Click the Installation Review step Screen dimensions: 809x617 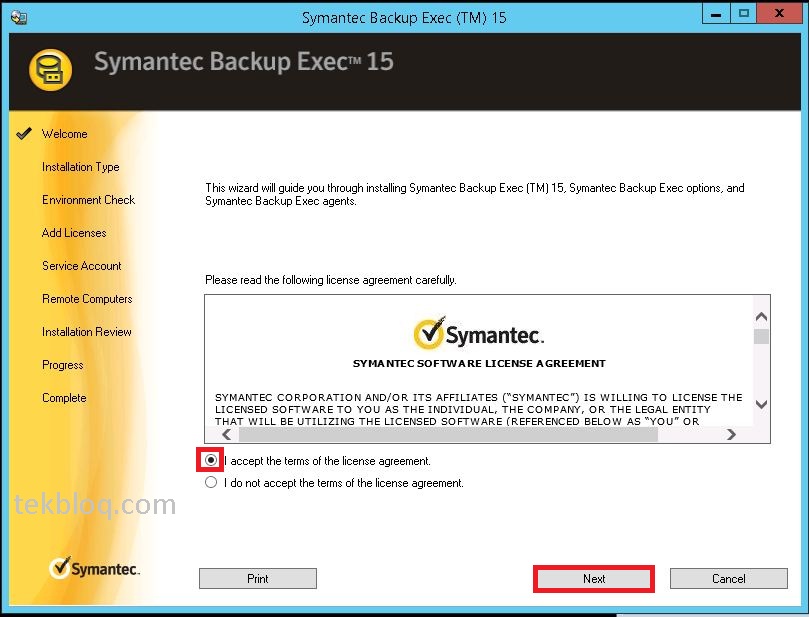(x=87, y=332)
